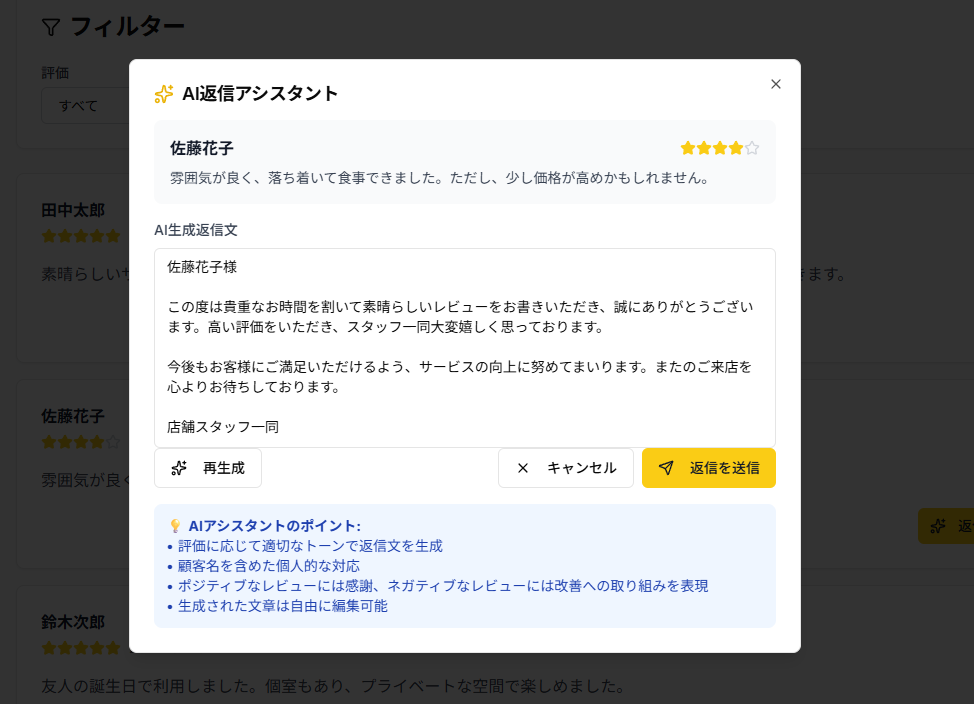Click the first star under 田中太郎
974x704 pixels.
tap(46, 236)
